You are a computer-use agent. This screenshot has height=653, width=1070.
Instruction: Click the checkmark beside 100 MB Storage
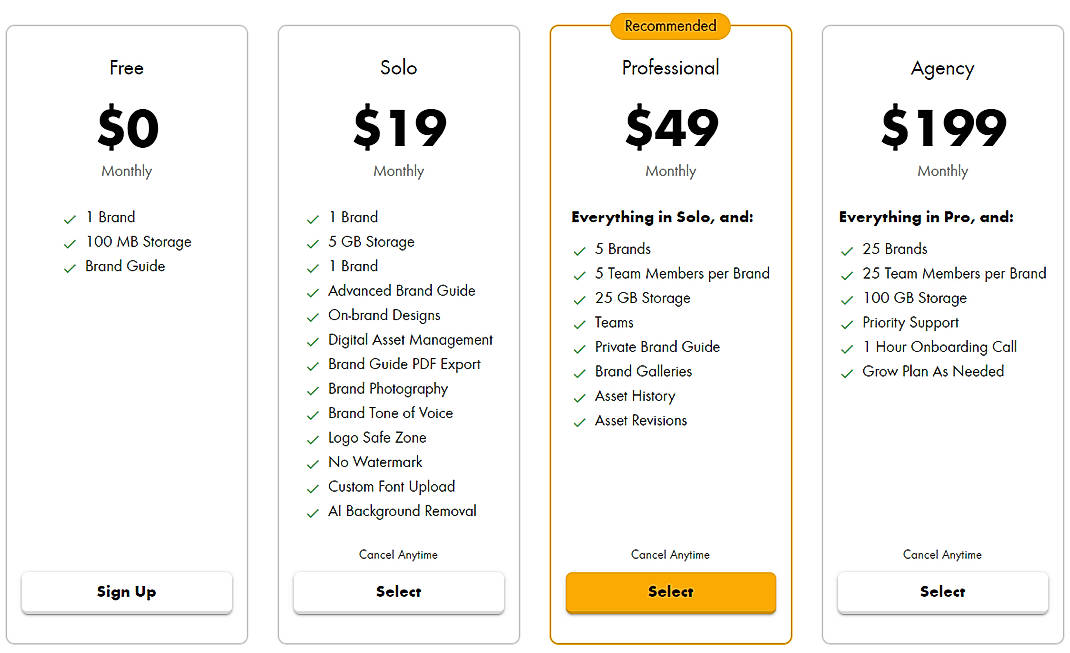69,242
